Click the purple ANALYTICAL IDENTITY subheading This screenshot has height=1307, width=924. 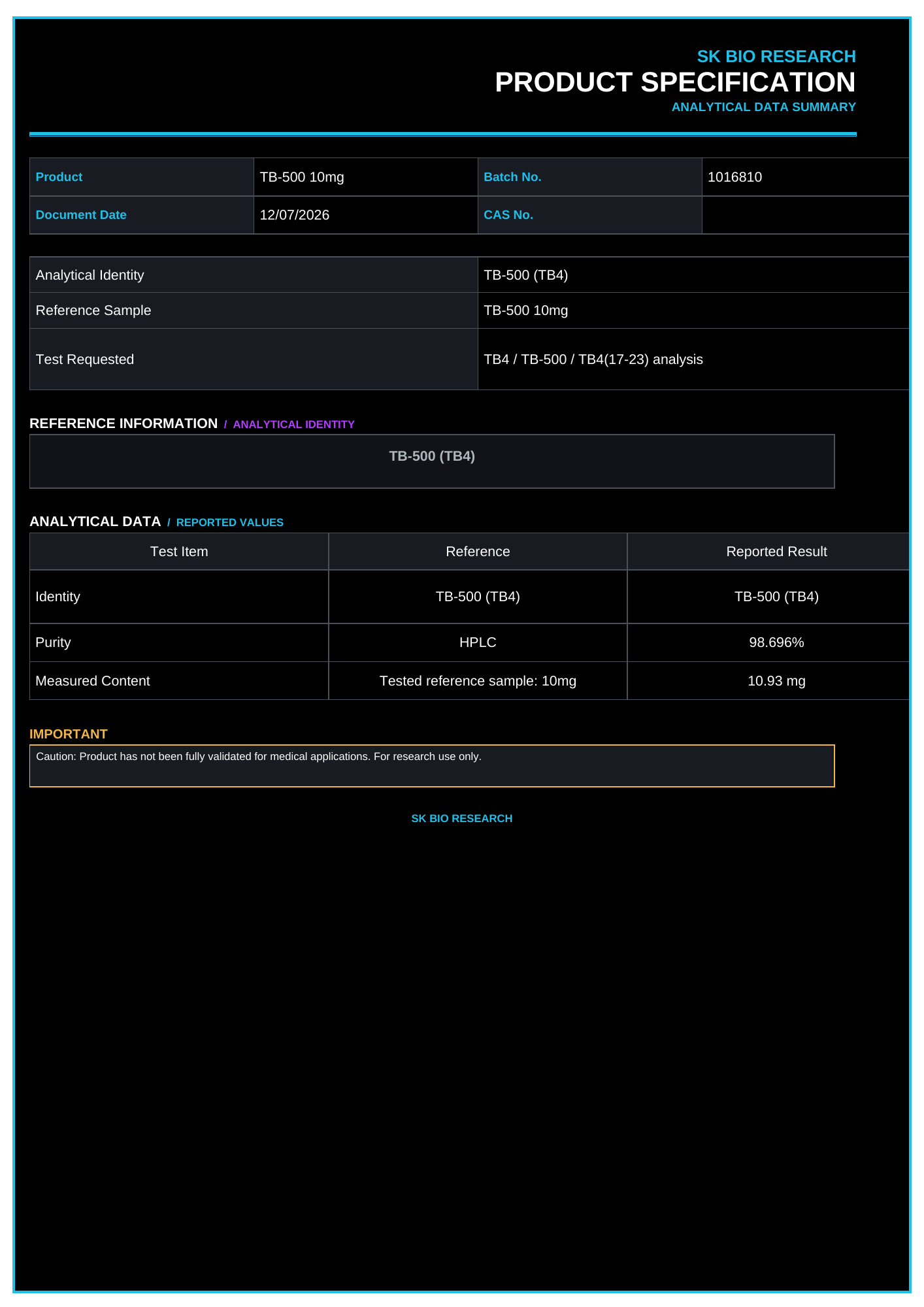point(293,425)
